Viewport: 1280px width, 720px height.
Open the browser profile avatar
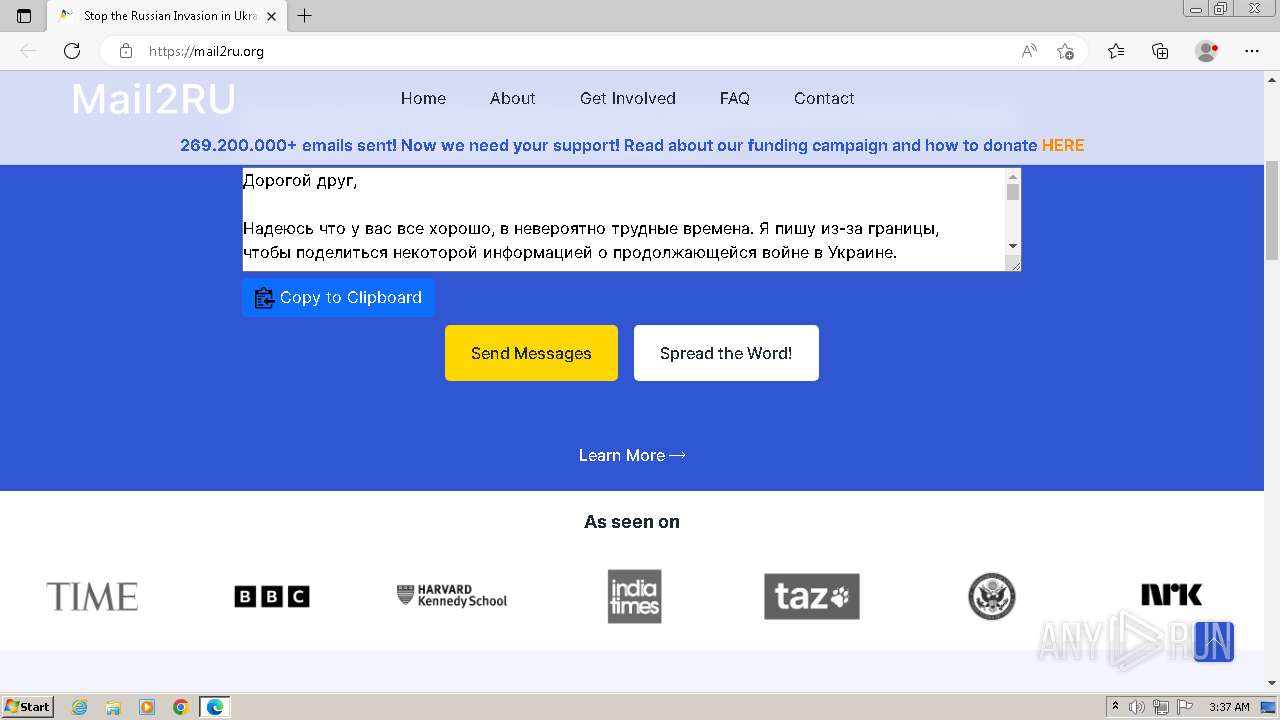pyautogui.click(x=1206, y=51)
